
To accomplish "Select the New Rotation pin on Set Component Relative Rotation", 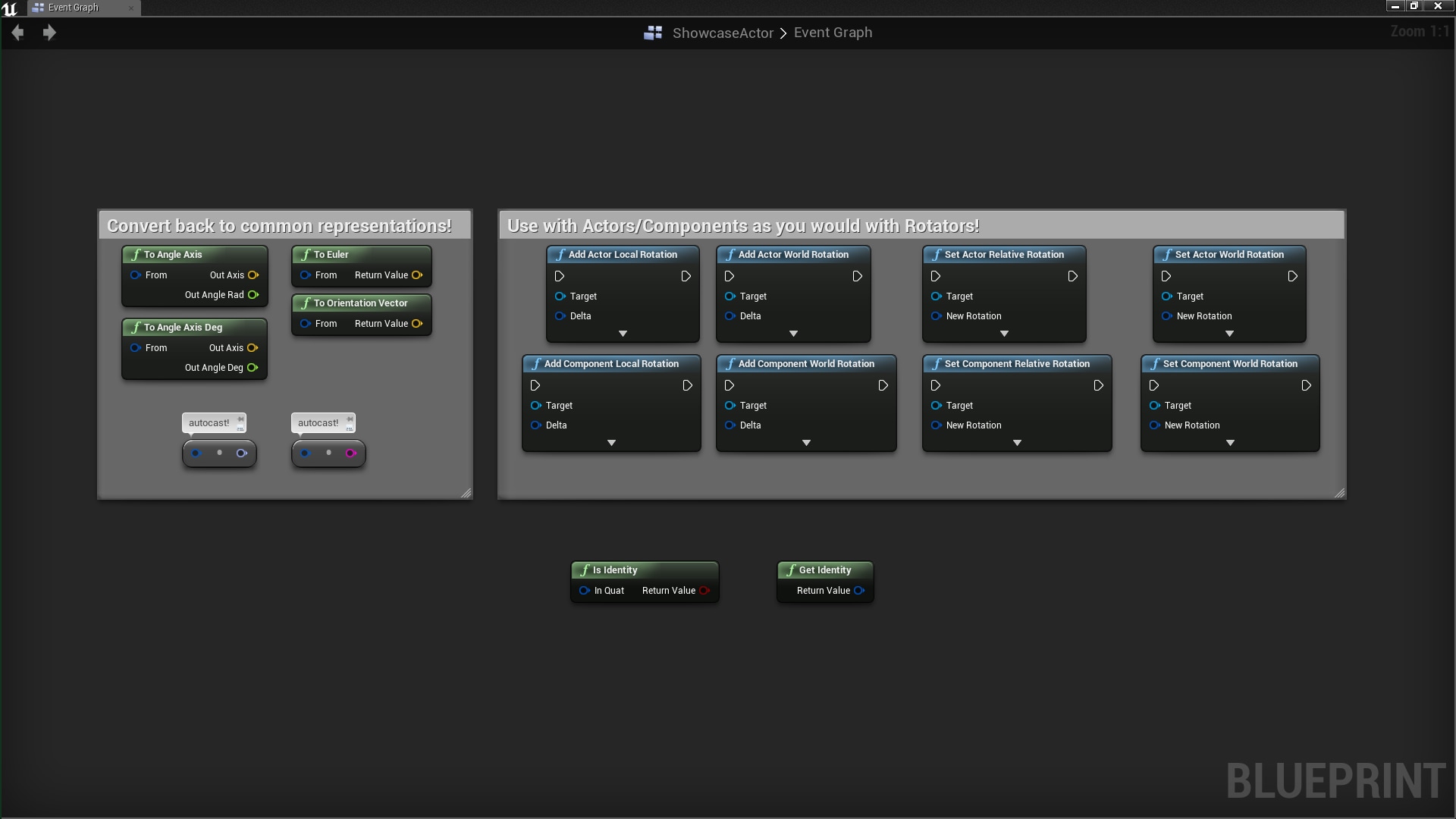I will (934, 425).
